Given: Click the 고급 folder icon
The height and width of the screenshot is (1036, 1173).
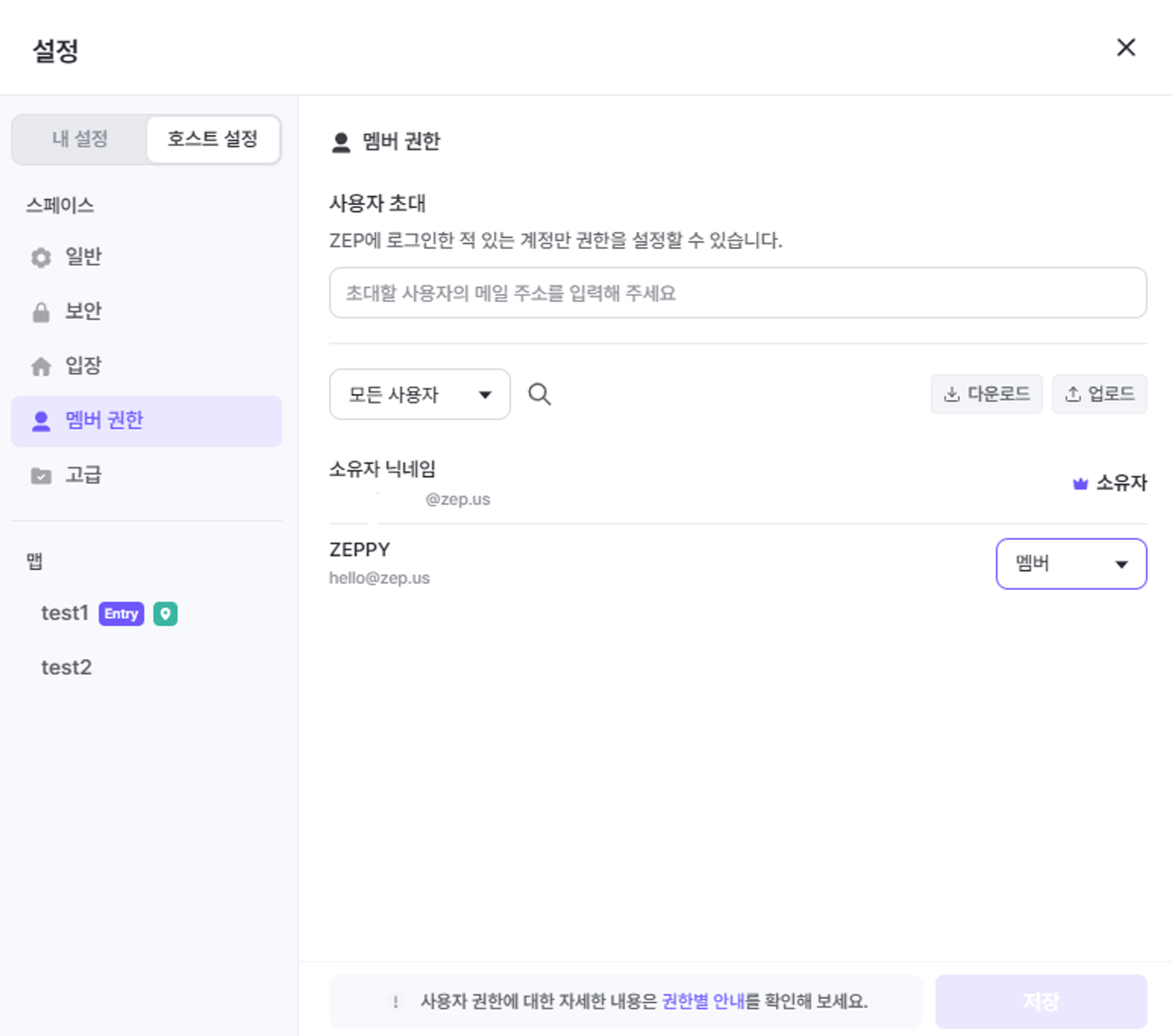Looking at the screenshot, I should (x=41, y=475).
